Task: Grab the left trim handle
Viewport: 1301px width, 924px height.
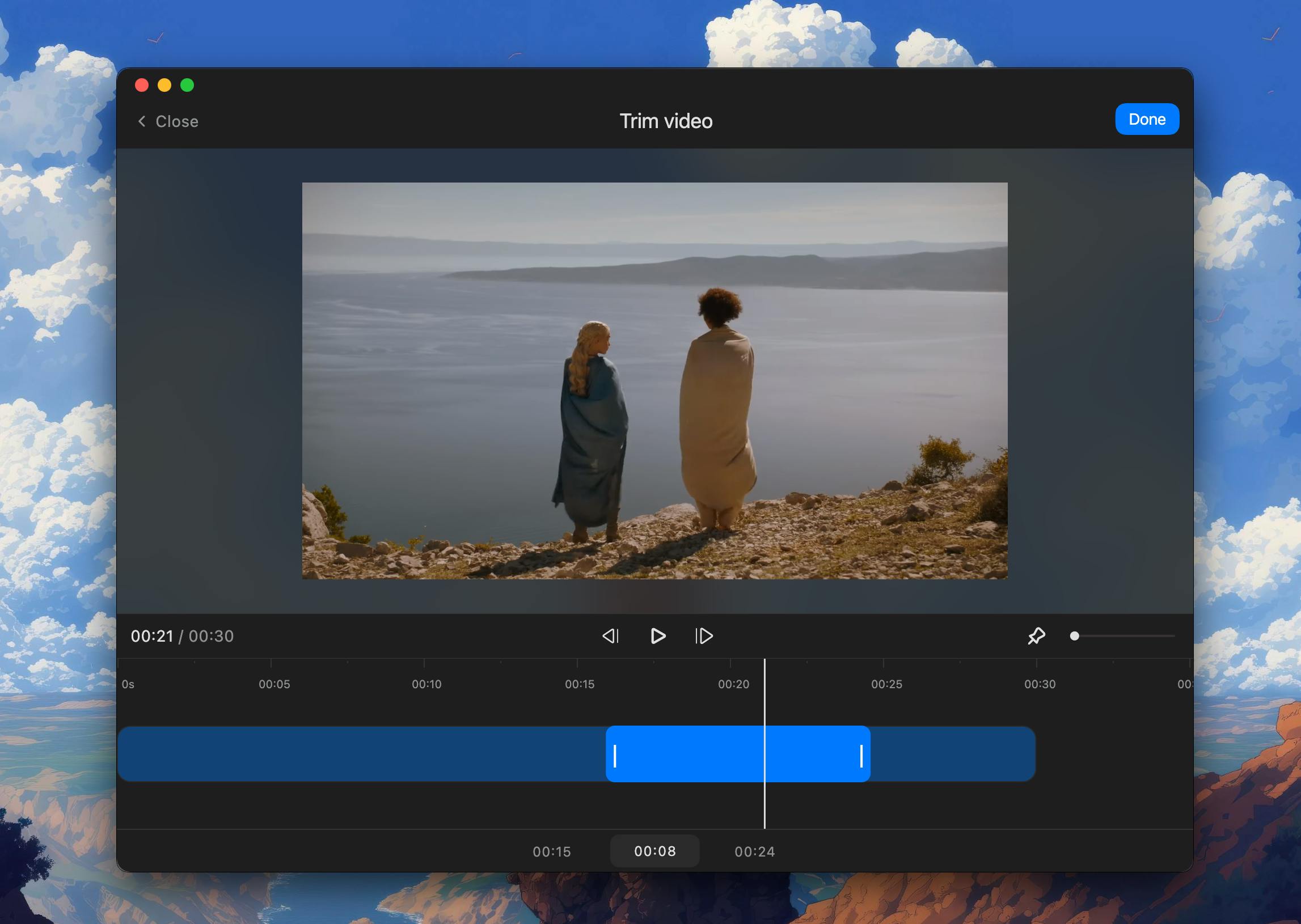Action: point(615,756)
